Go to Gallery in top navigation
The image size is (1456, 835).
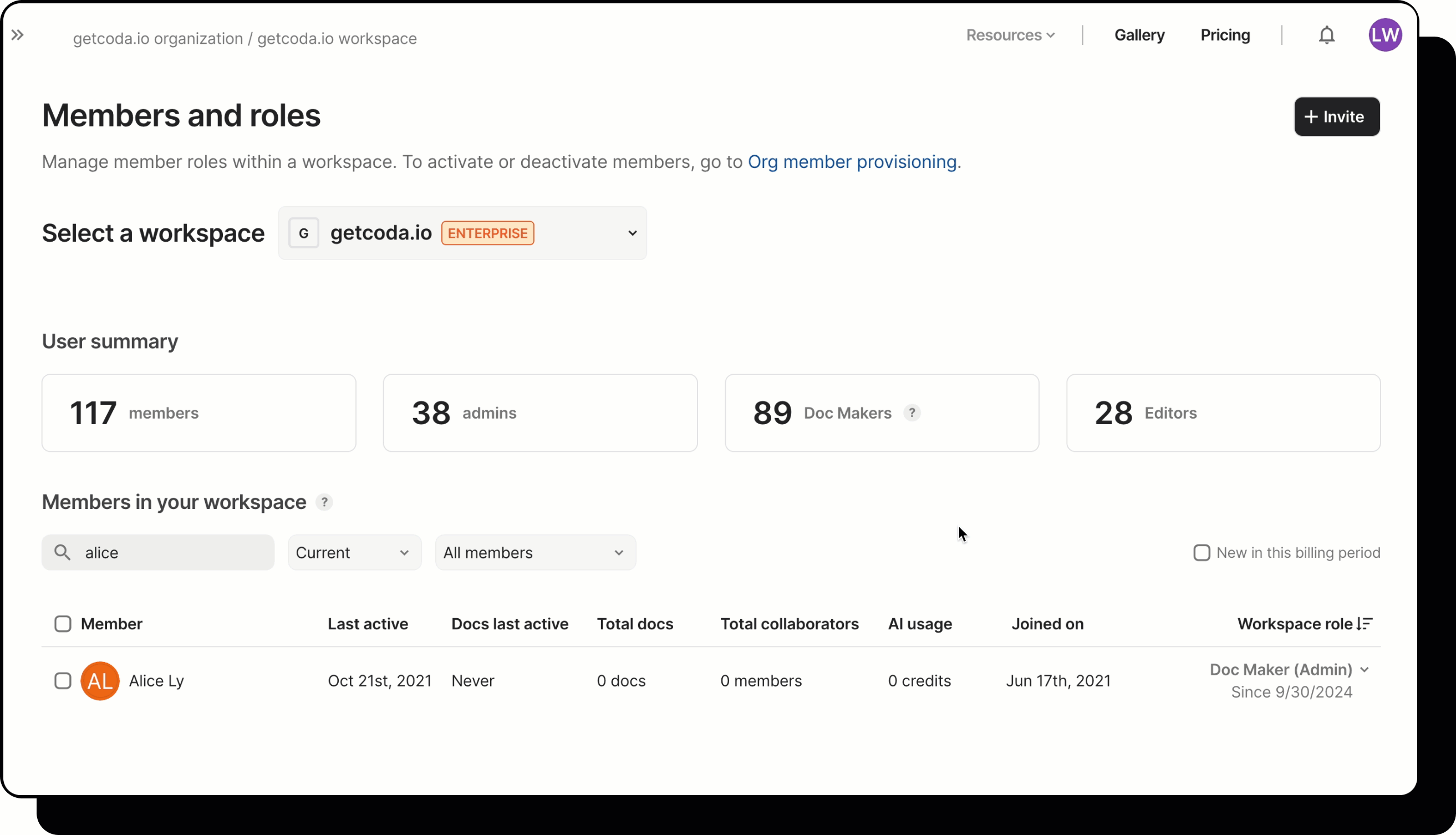1139,35
